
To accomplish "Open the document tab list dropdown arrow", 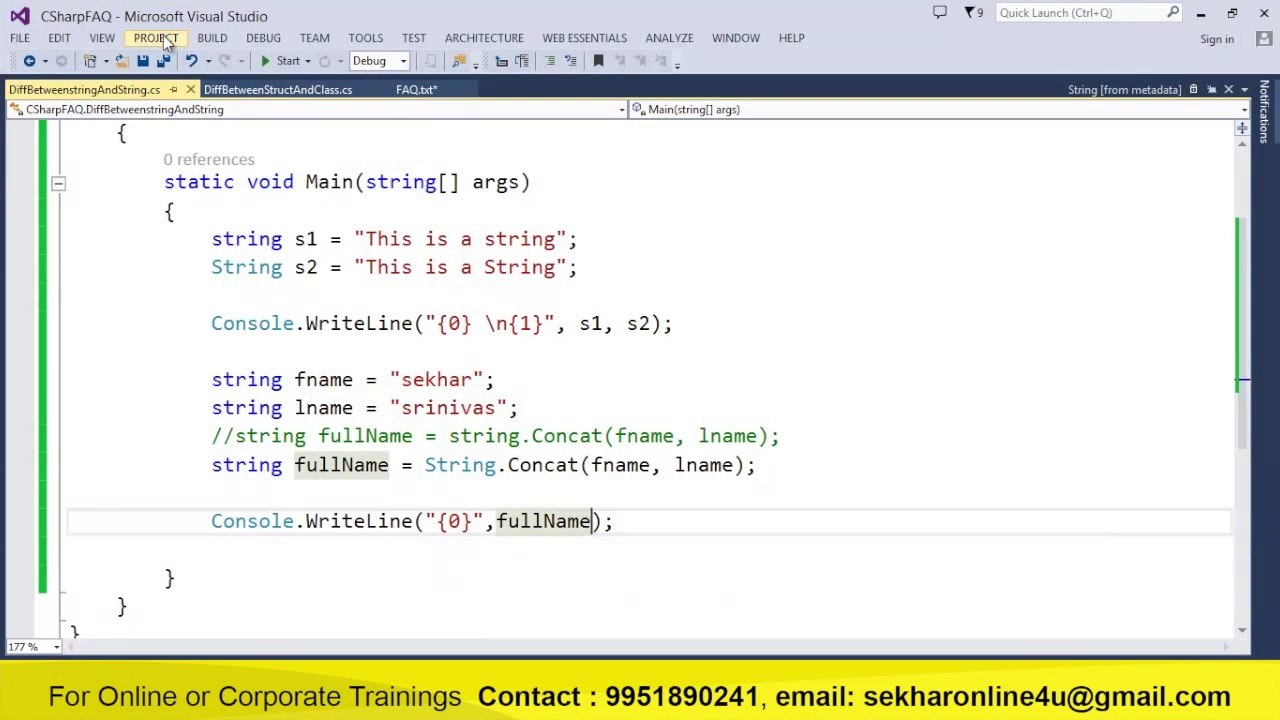I will point(1244,90).
